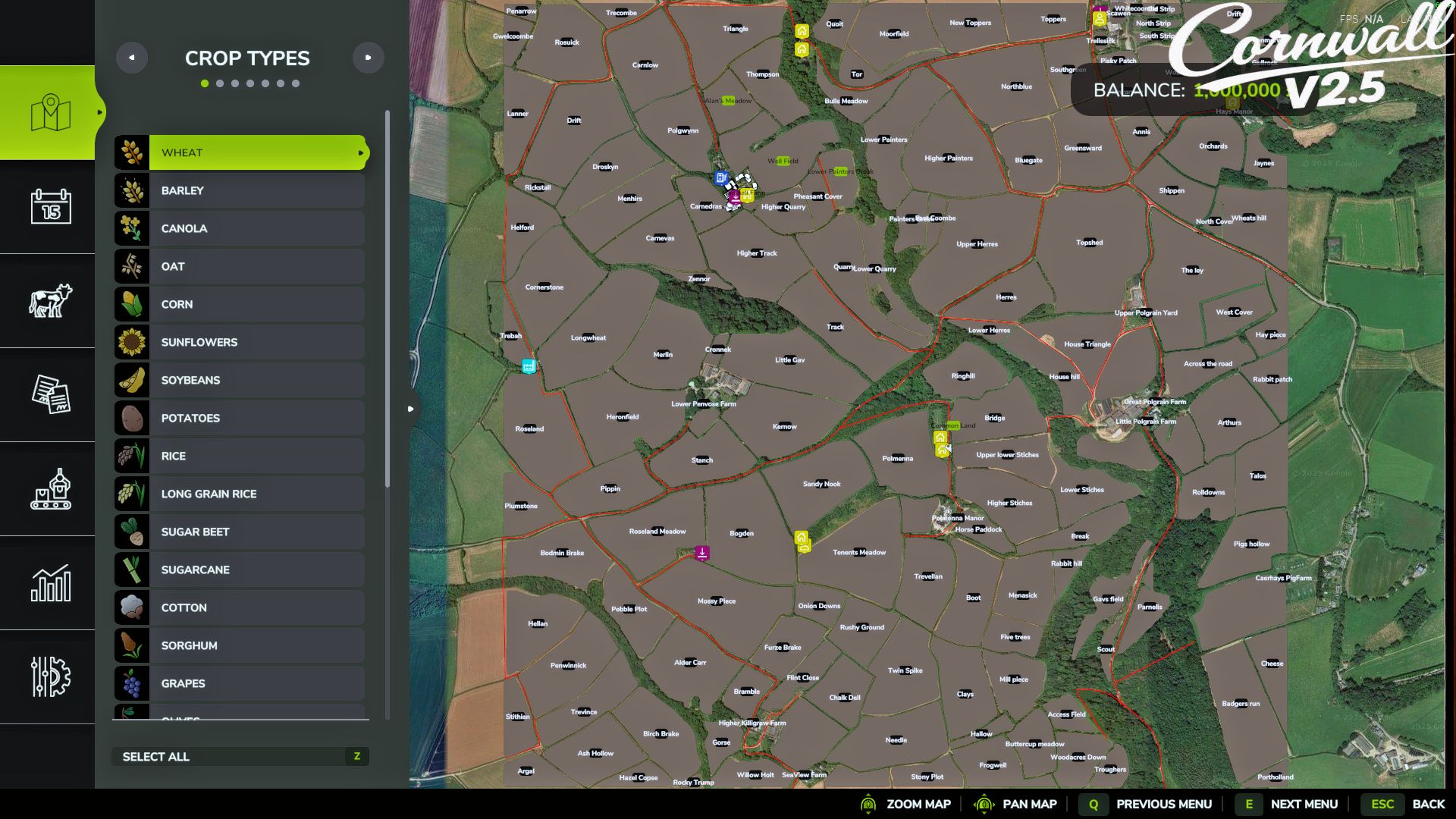Click the Sorghum icon
This screenshot has width=1456, height=819.
tap(132, 645)
